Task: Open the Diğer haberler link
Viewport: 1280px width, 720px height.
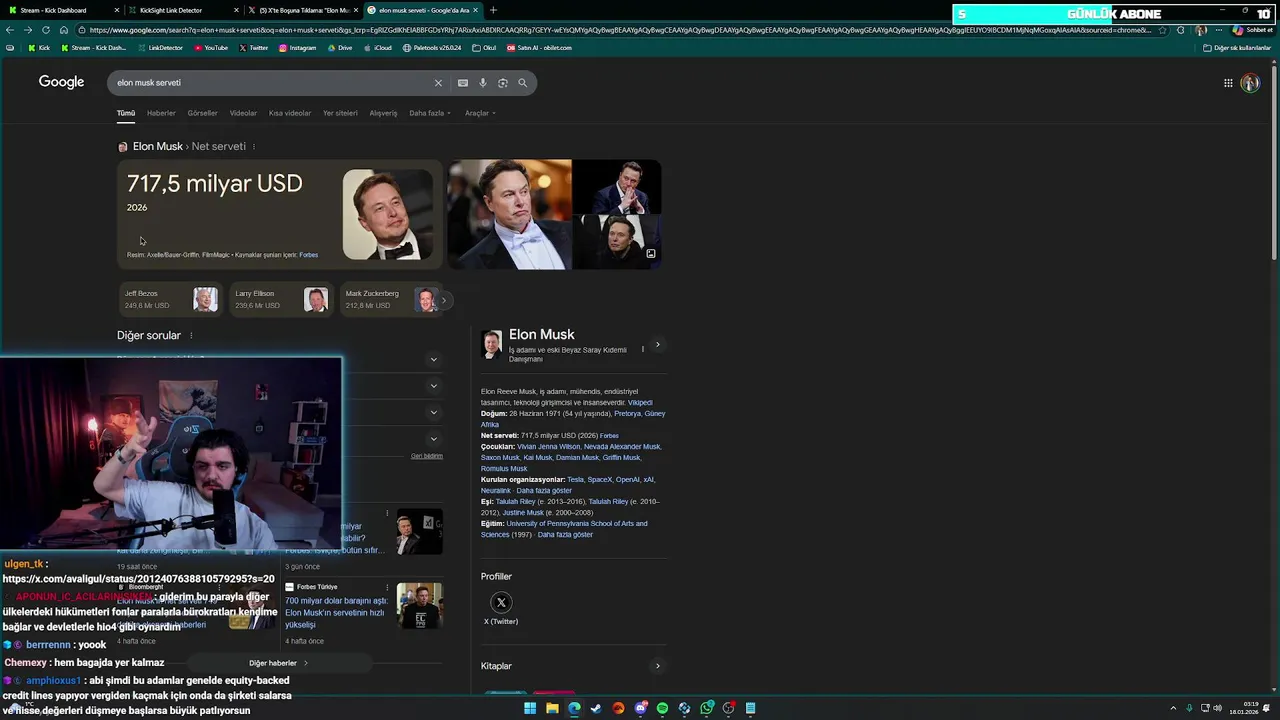Action: pyautogui.click(x=278, y=663)
